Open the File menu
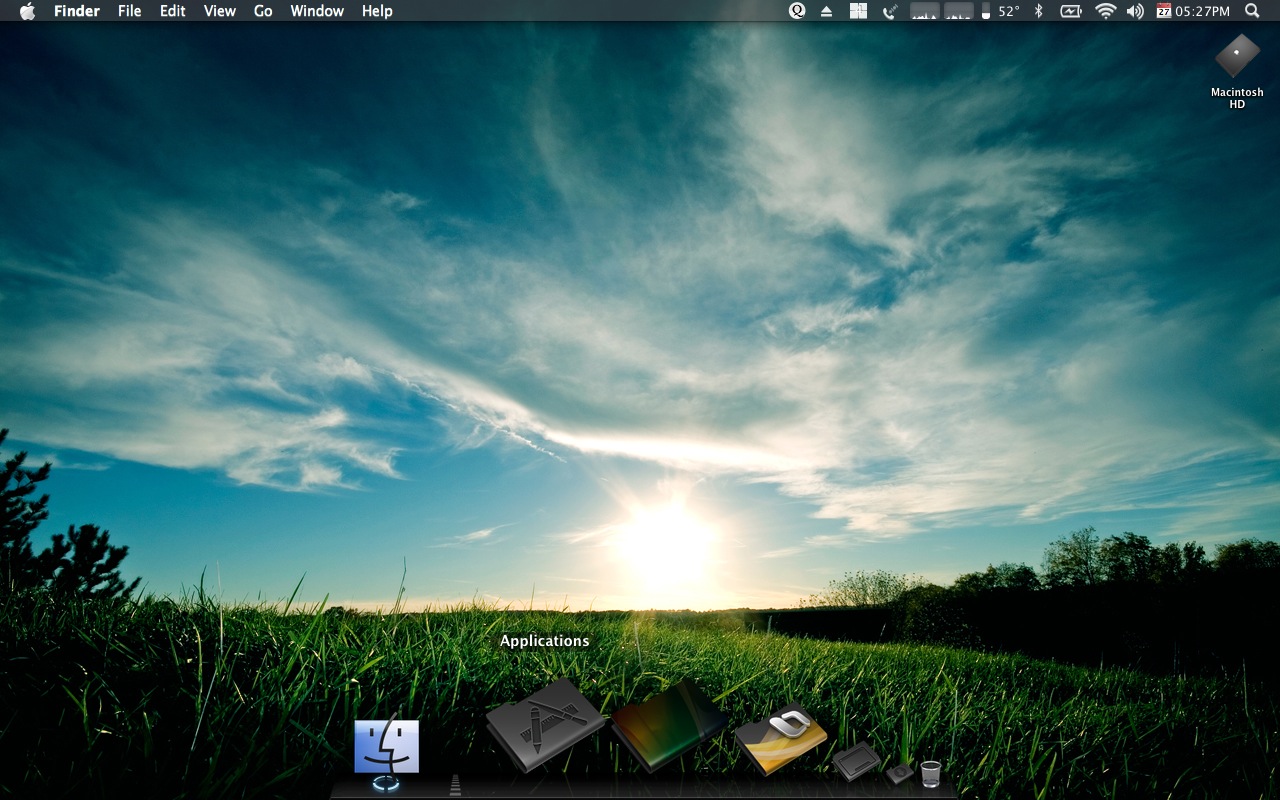 point(129,11)
